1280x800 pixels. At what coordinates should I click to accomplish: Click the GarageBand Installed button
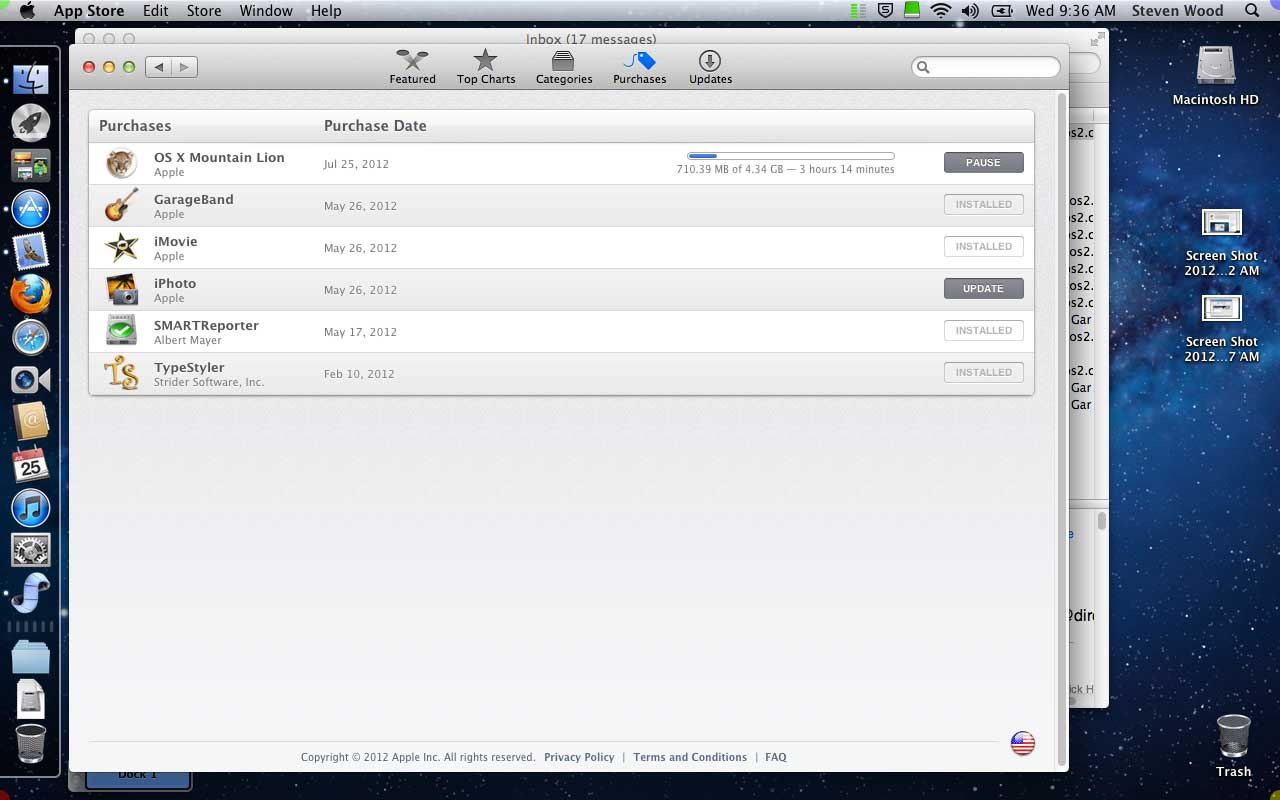(x=983, y=205)
